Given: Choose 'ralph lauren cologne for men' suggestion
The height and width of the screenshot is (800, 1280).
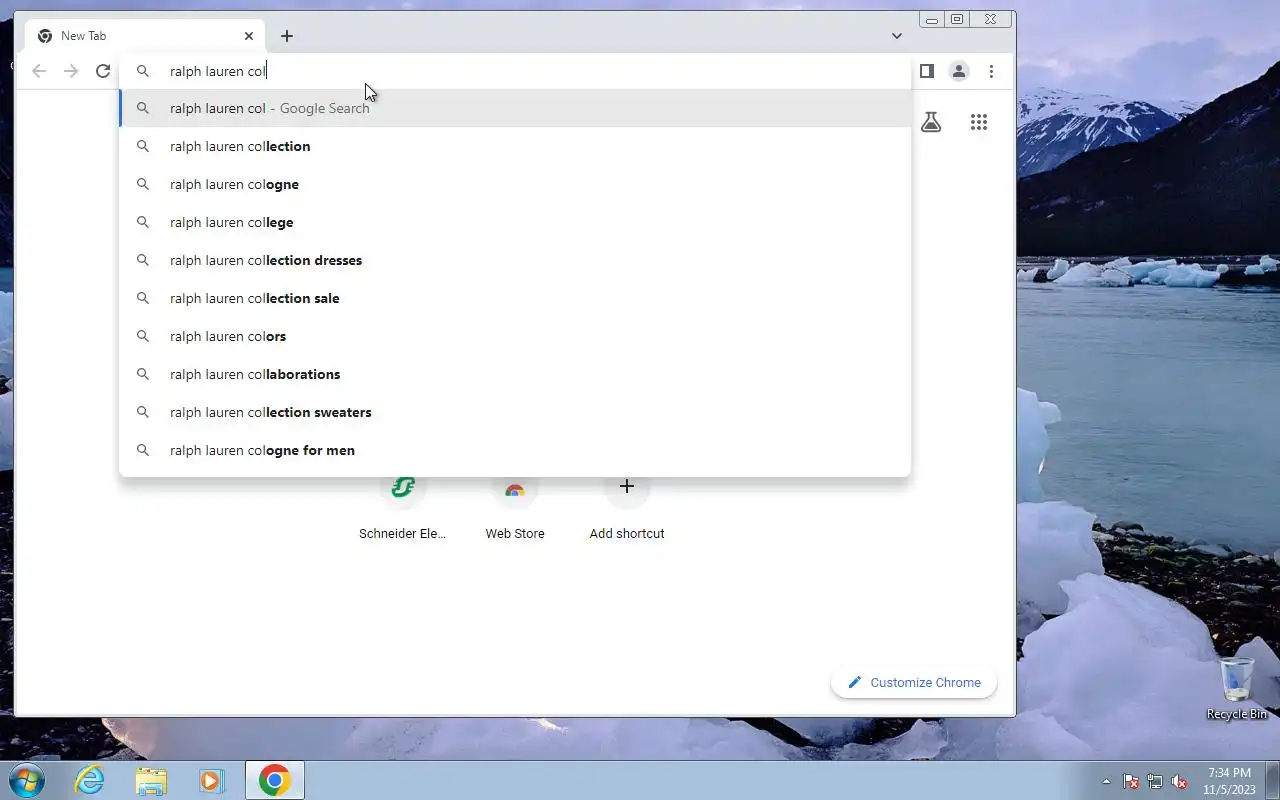Looking at the screenshot, I should pyautogui.click(x=515, y=450).
